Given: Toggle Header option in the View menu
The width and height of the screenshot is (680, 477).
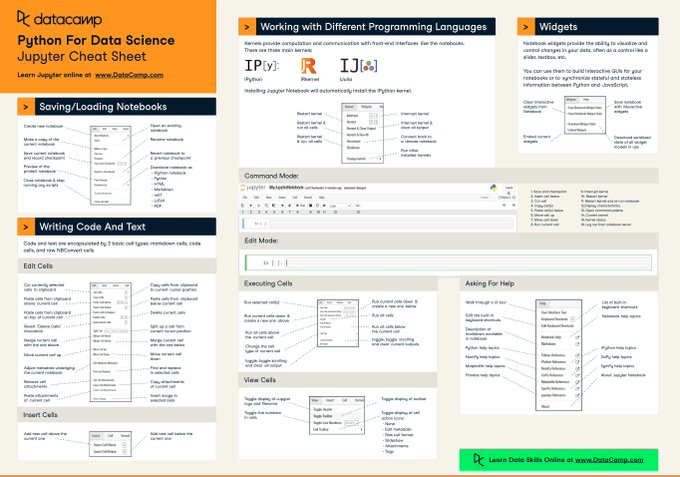Looking at the screenshot, I should tap(323, 409).
